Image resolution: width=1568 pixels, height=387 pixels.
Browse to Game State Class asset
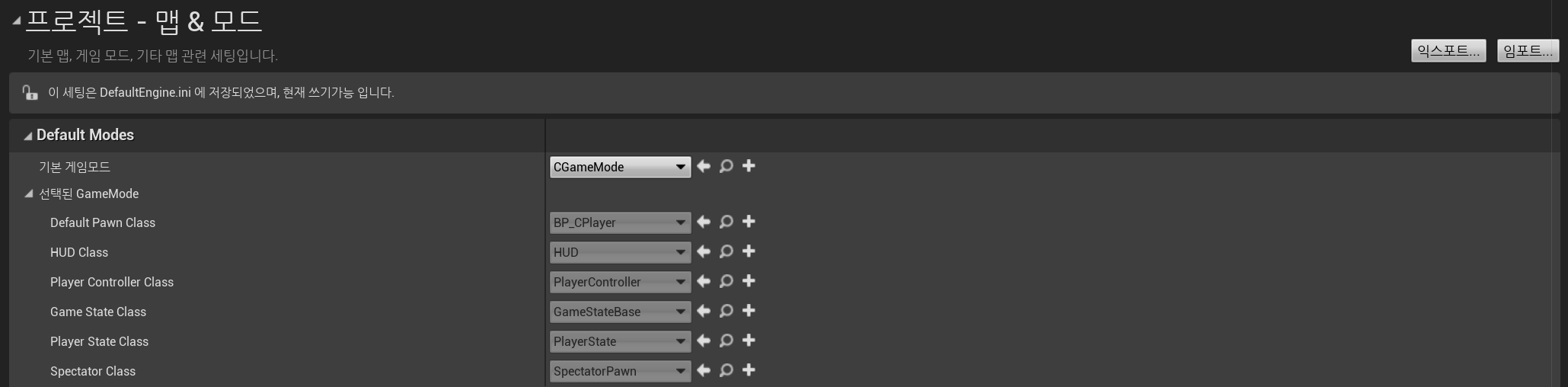pos(727,311)
